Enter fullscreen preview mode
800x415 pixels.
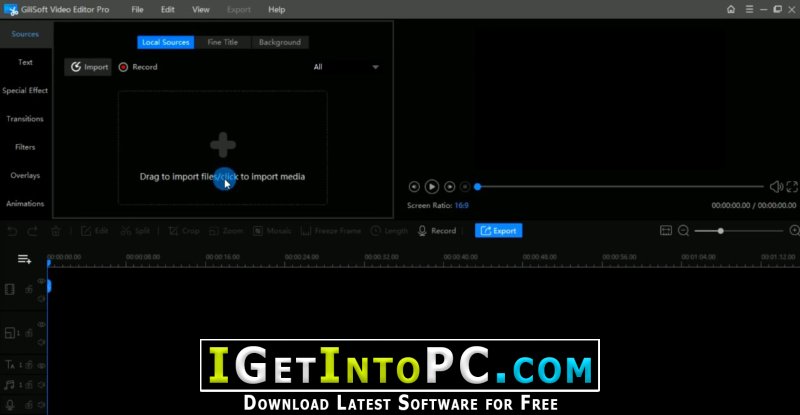pyautogui.click(x=792, y=187)
